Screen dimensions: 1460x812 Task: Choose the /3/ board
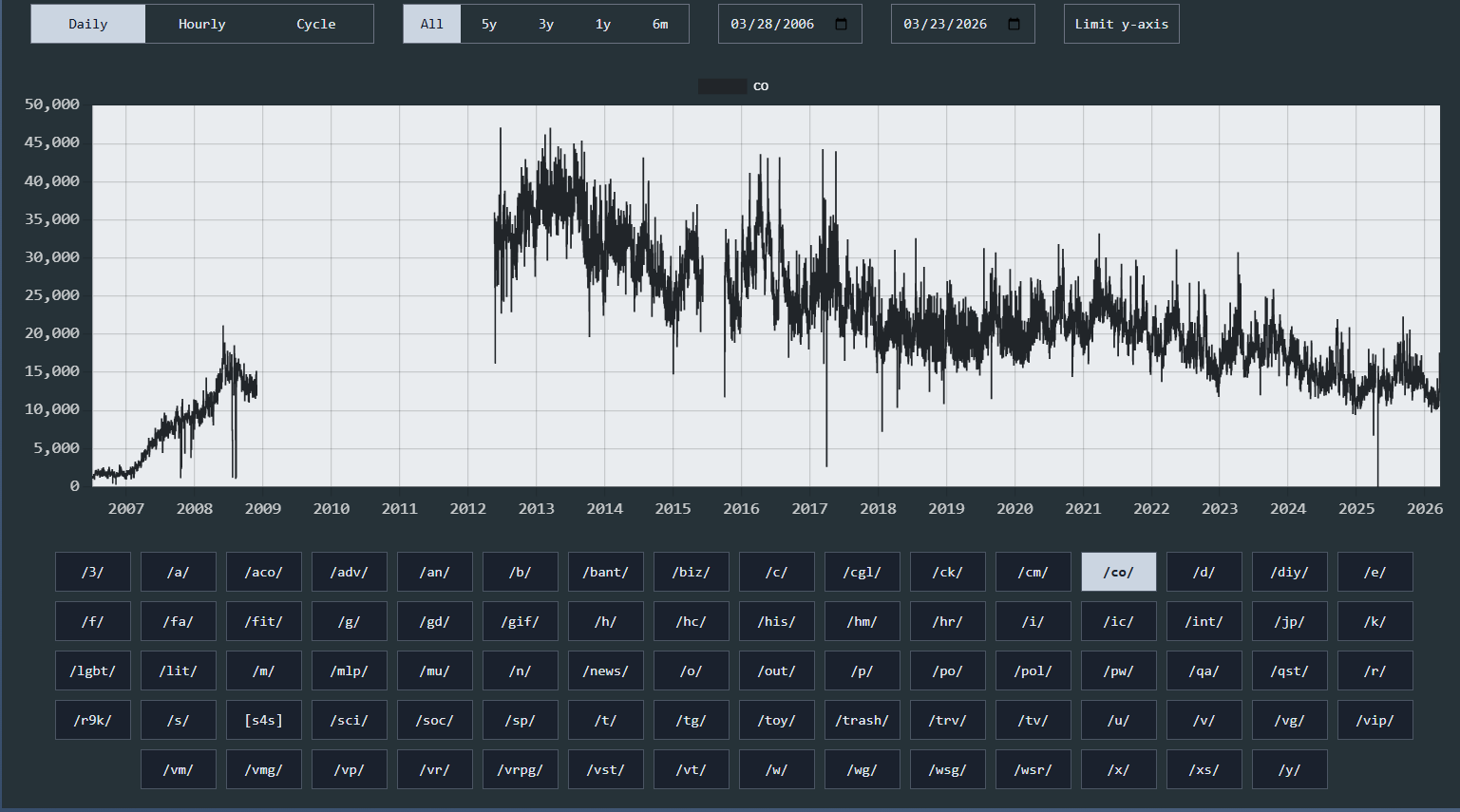[93, 572]
